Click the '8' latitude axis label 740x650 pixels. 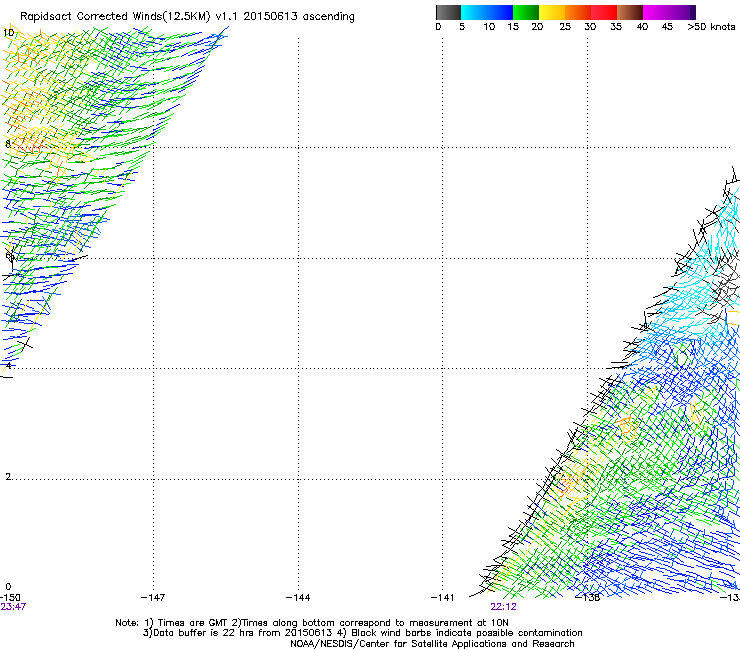click(8, 143)
